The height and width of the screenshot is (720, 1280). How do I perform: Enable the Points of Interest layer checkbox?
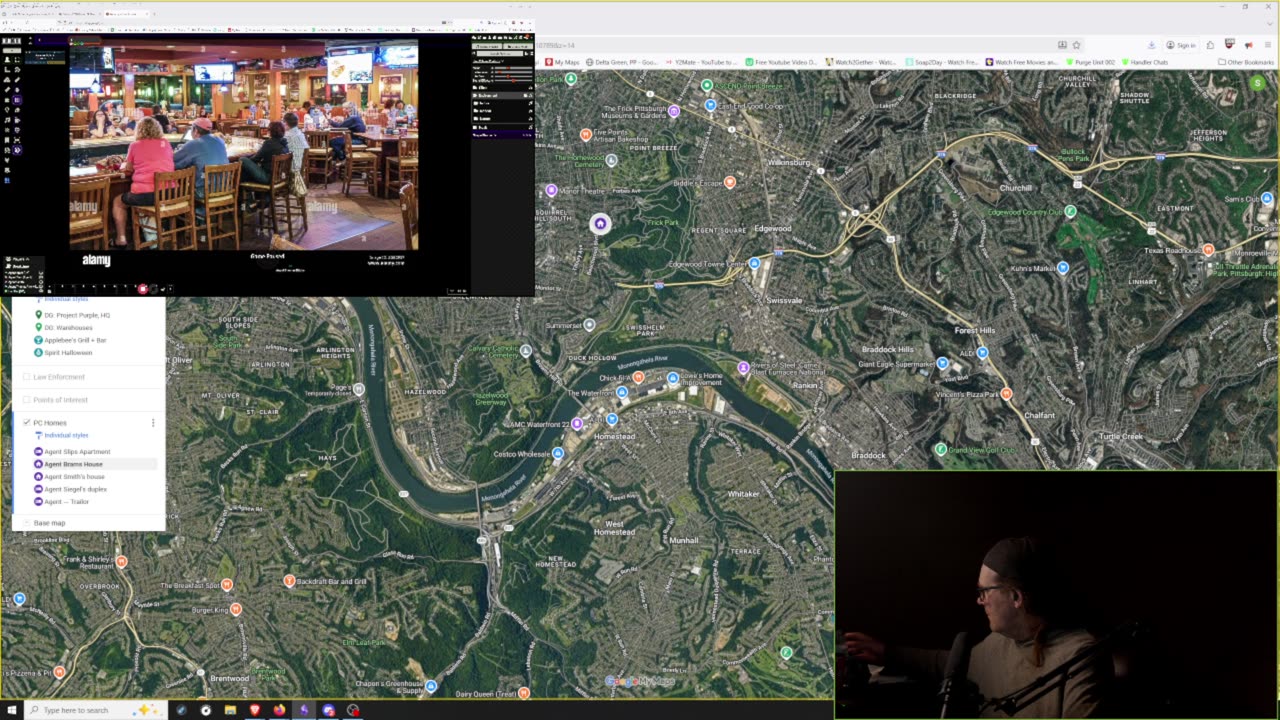coord(27,400)
